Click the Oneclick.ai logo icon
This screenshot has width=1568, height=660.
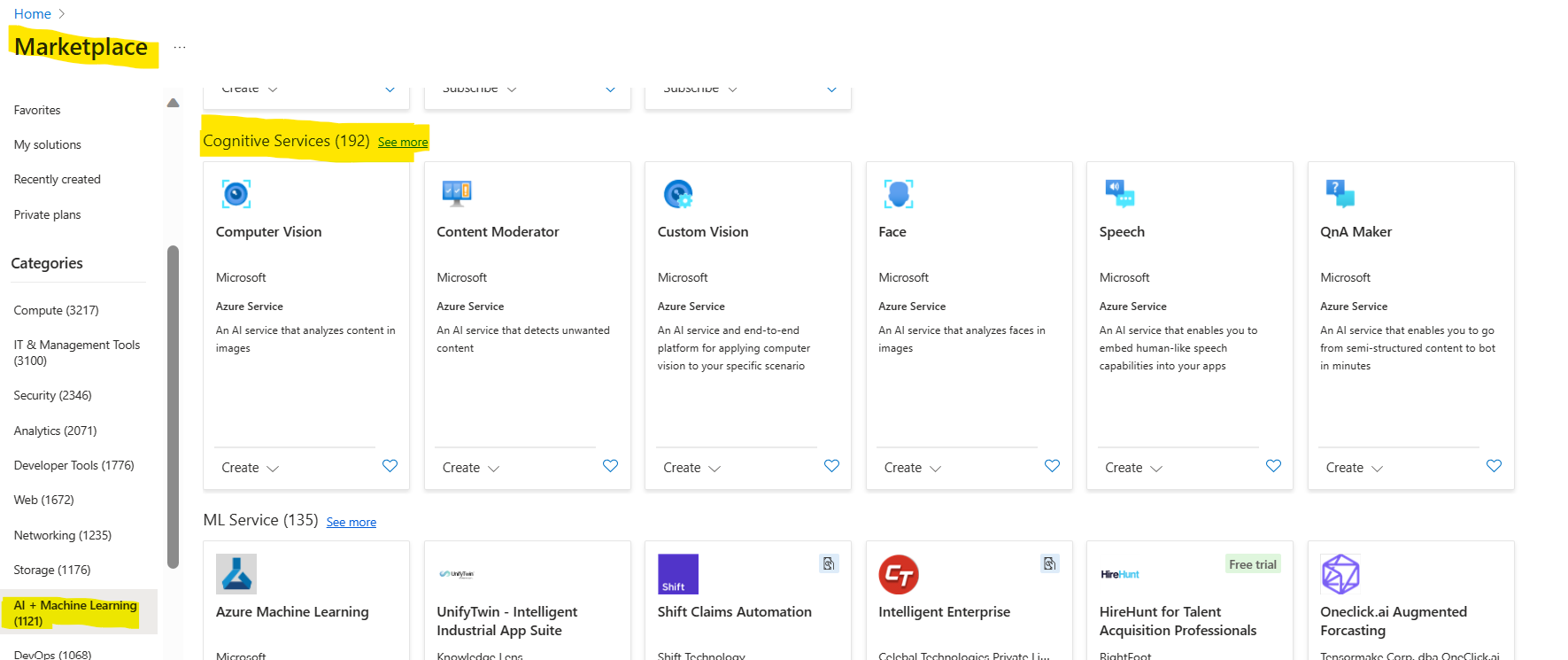1340,574
